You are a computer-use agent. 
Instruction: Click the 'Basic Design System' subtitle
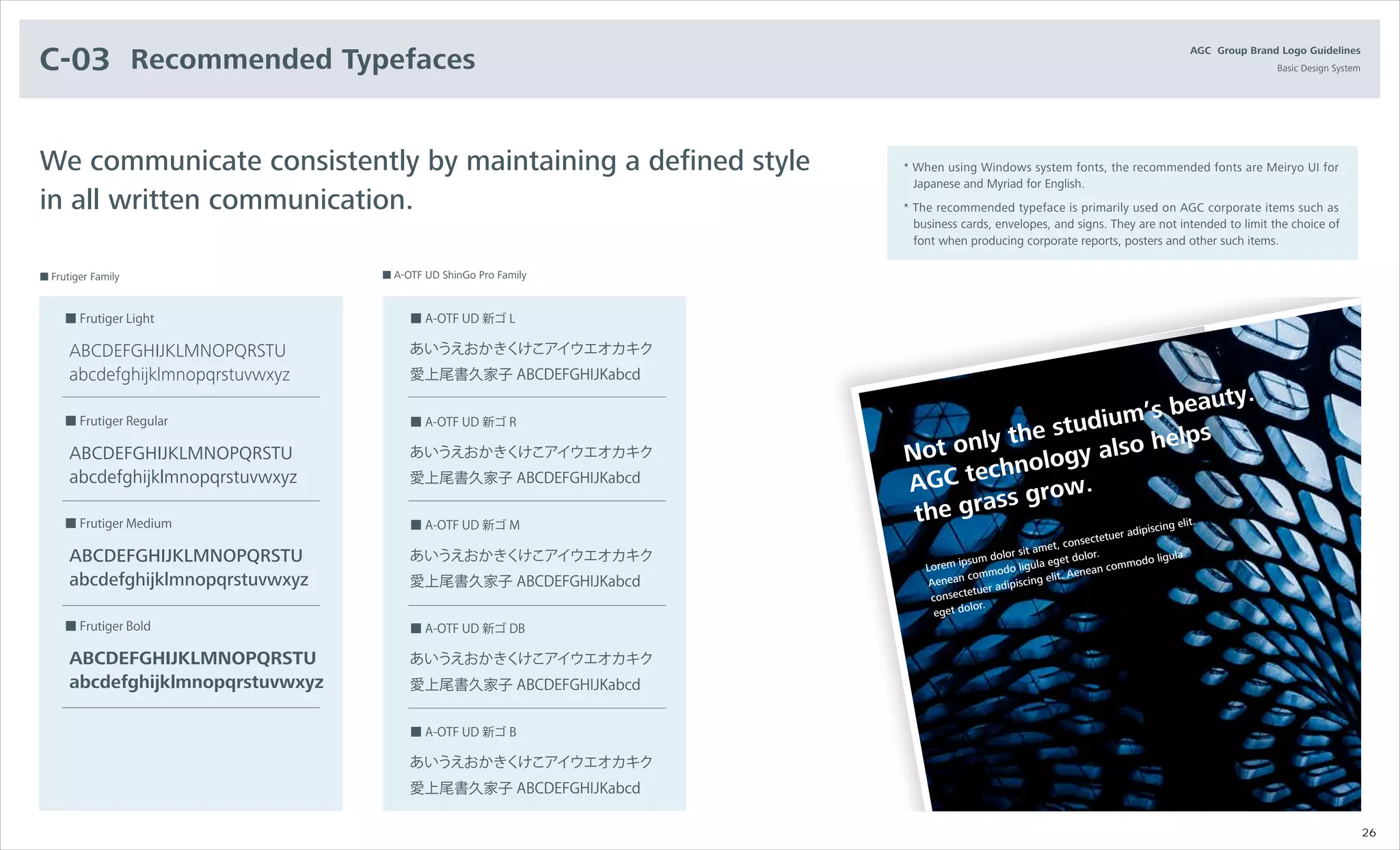pos(1318,68)
